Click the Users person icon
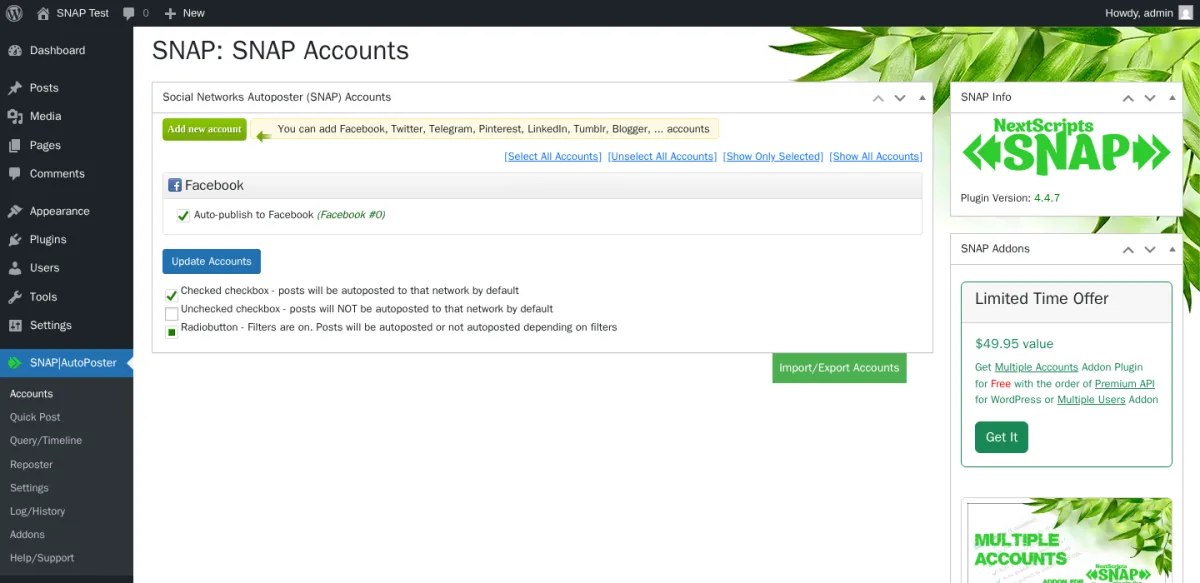Image resolution: width=1200 pixels, height=583 pixels. pos(15,268)
